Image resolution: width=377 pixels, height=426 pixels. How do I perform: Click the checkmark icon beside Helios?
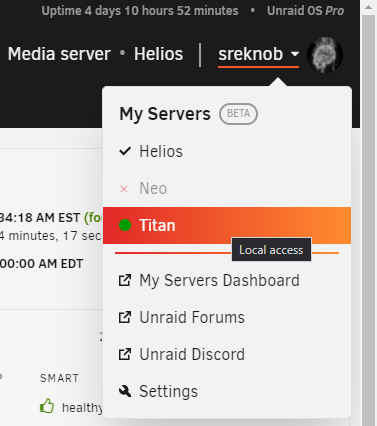point(125,151)
